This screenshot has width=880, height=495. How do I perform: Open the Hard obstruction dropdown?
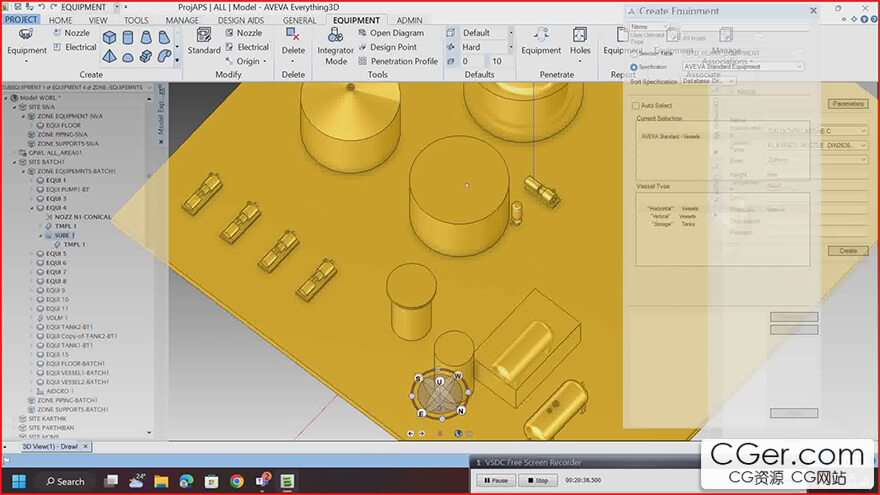(x=511, y=47)
